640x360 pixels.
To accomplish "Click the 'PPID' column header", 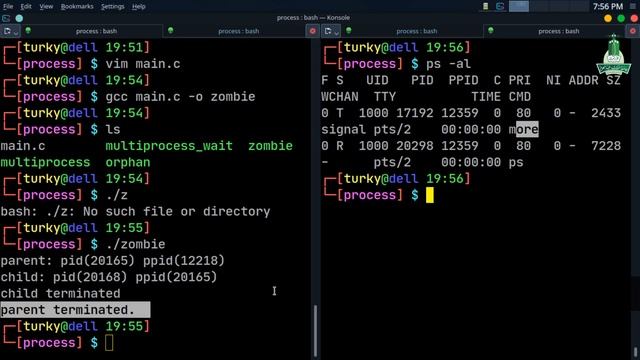I will click(x=463, y=80).
